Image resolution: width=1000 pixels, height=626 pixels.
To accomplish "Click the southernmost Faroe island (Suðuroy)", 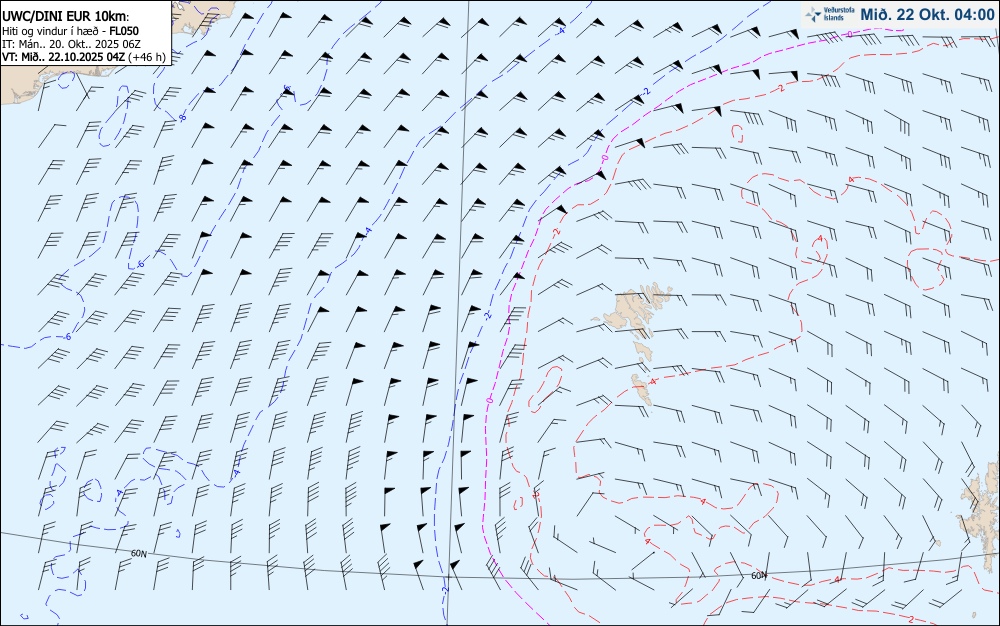I will pos(643,389).
